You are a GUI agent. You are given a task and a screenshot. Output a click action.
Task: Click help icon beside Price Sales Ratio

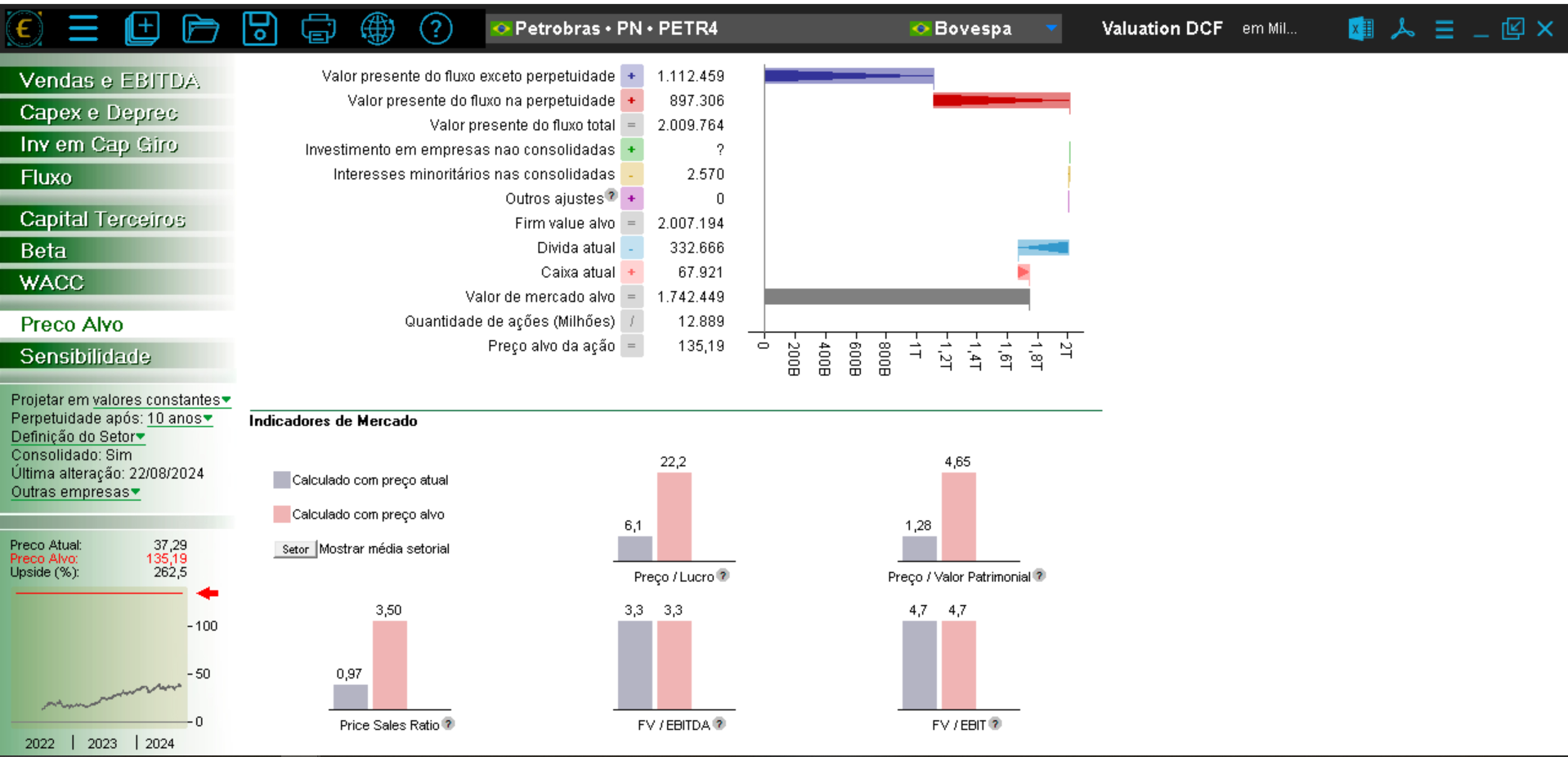448,723
